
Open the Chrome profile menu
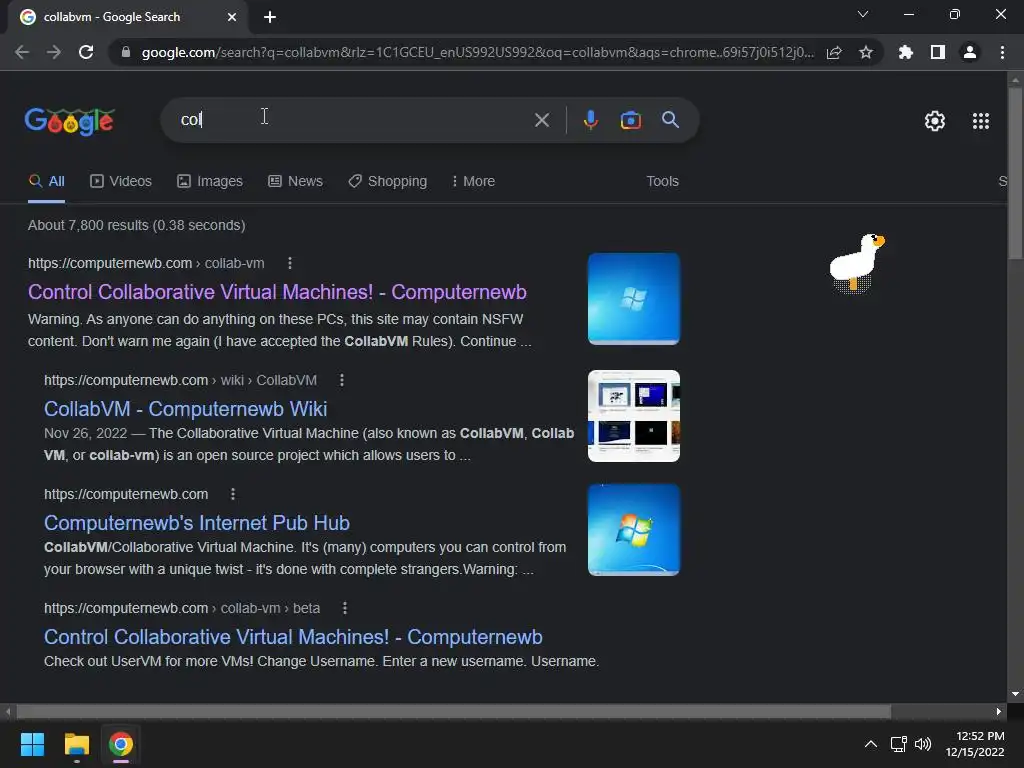coord(970,52)
